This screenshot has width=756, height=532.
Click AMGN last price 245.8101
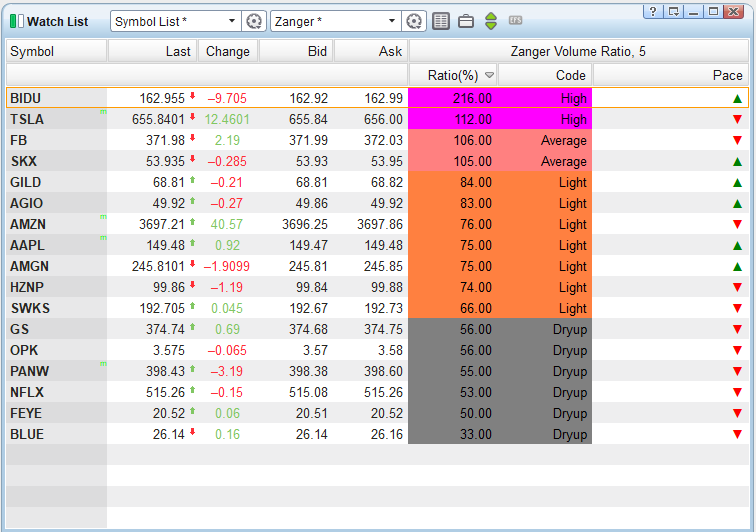(158, 266)
